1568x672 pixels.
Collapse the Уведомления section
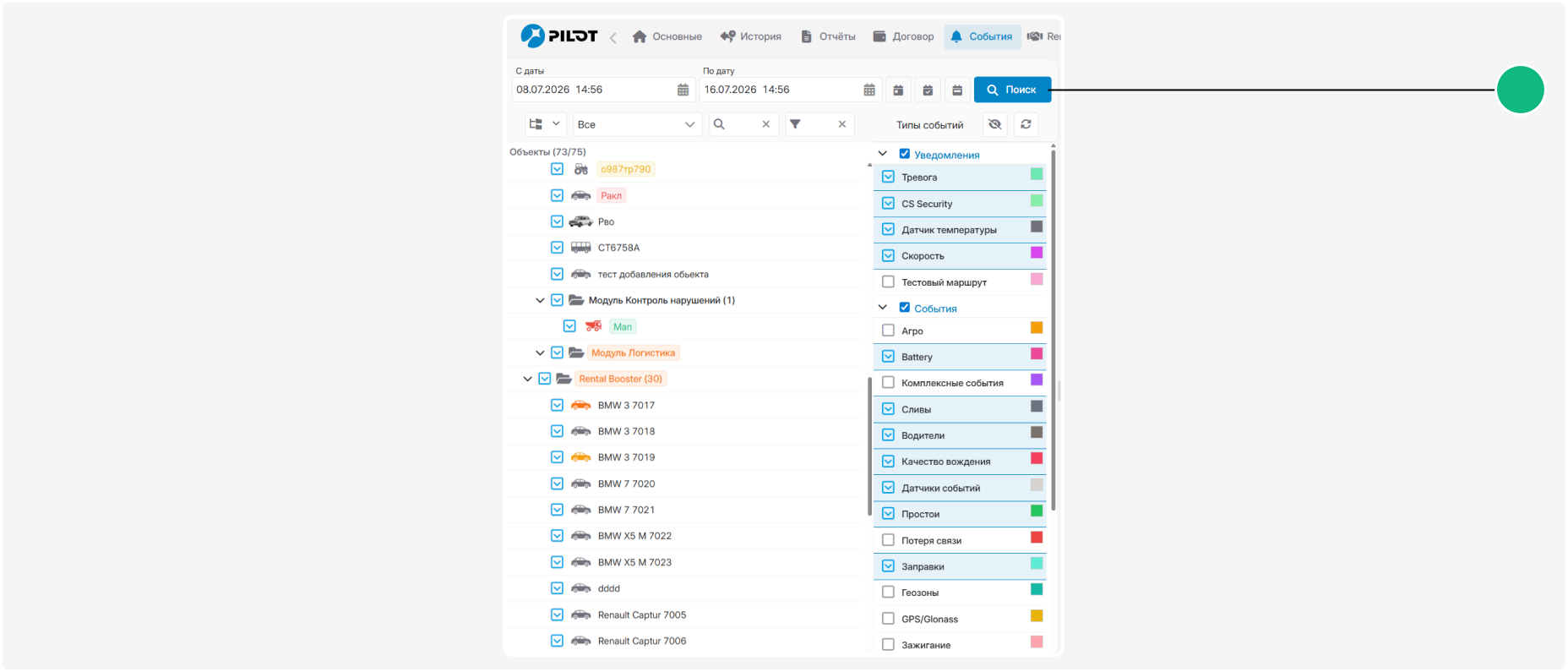pos(883,154)
